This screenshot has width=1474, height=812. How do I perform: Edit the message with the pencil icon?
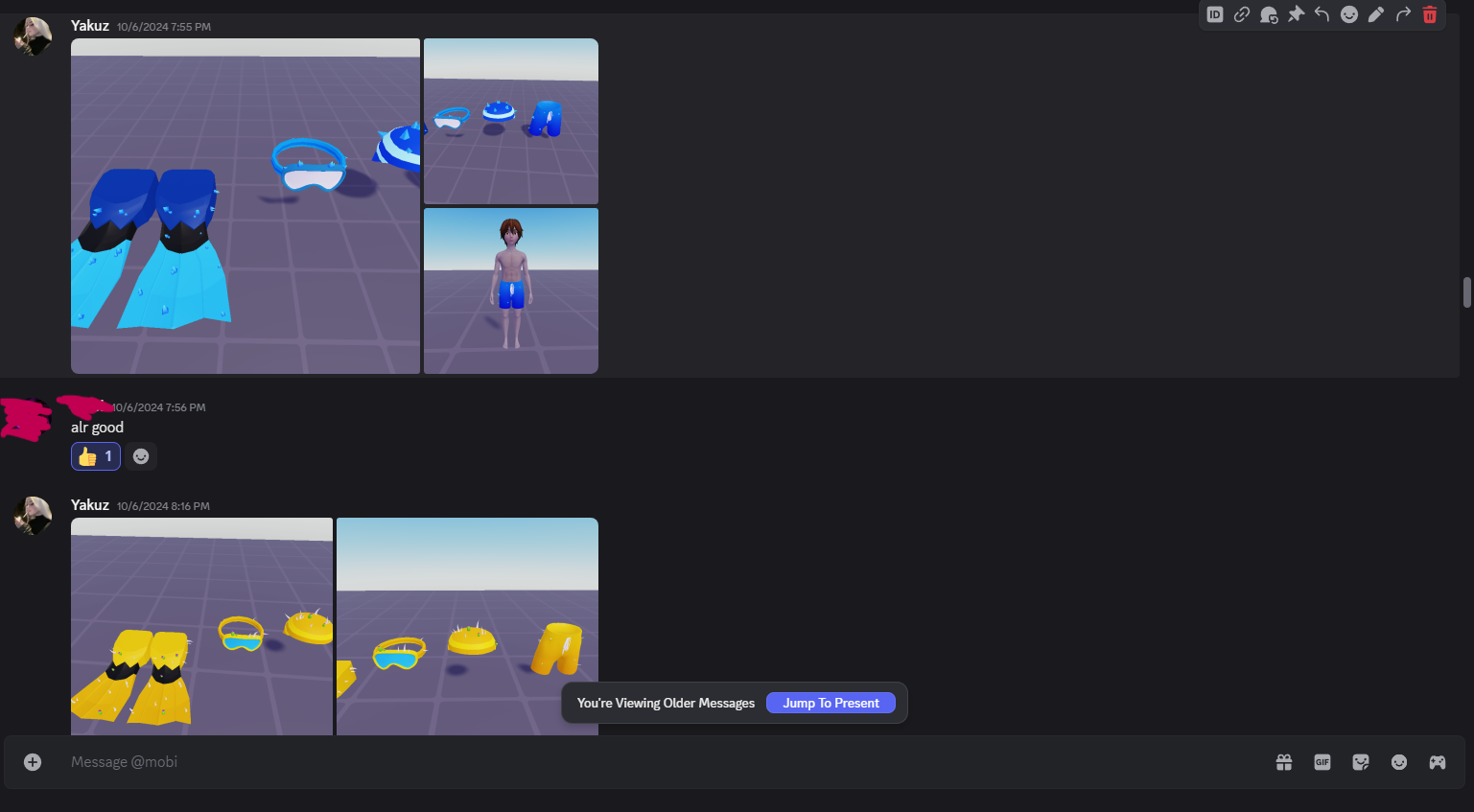click(x=1376, y=14)
